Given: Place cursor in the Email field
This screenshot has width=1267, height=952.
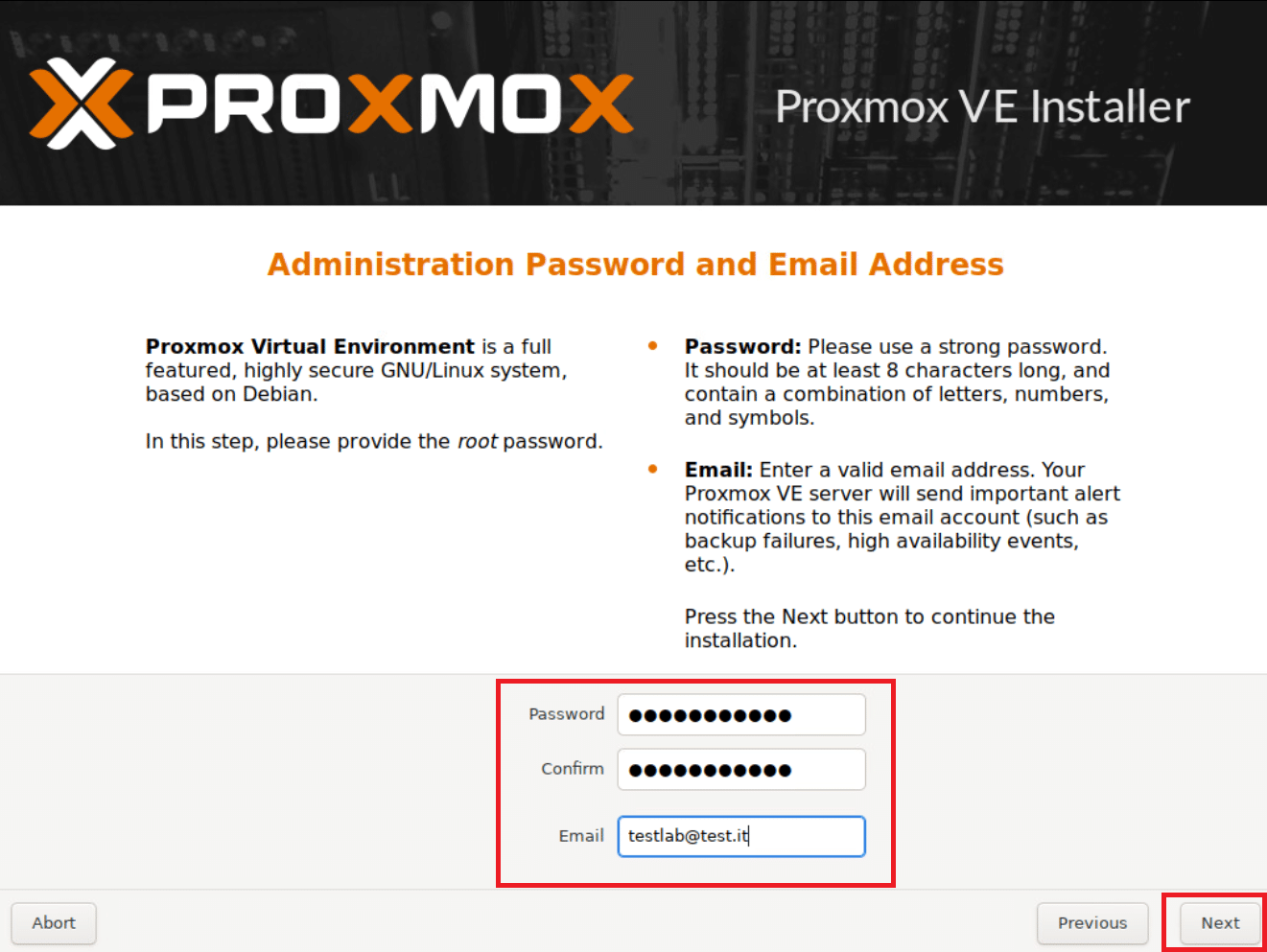Looking at the screenshot, I should click(x=741, y=836).
